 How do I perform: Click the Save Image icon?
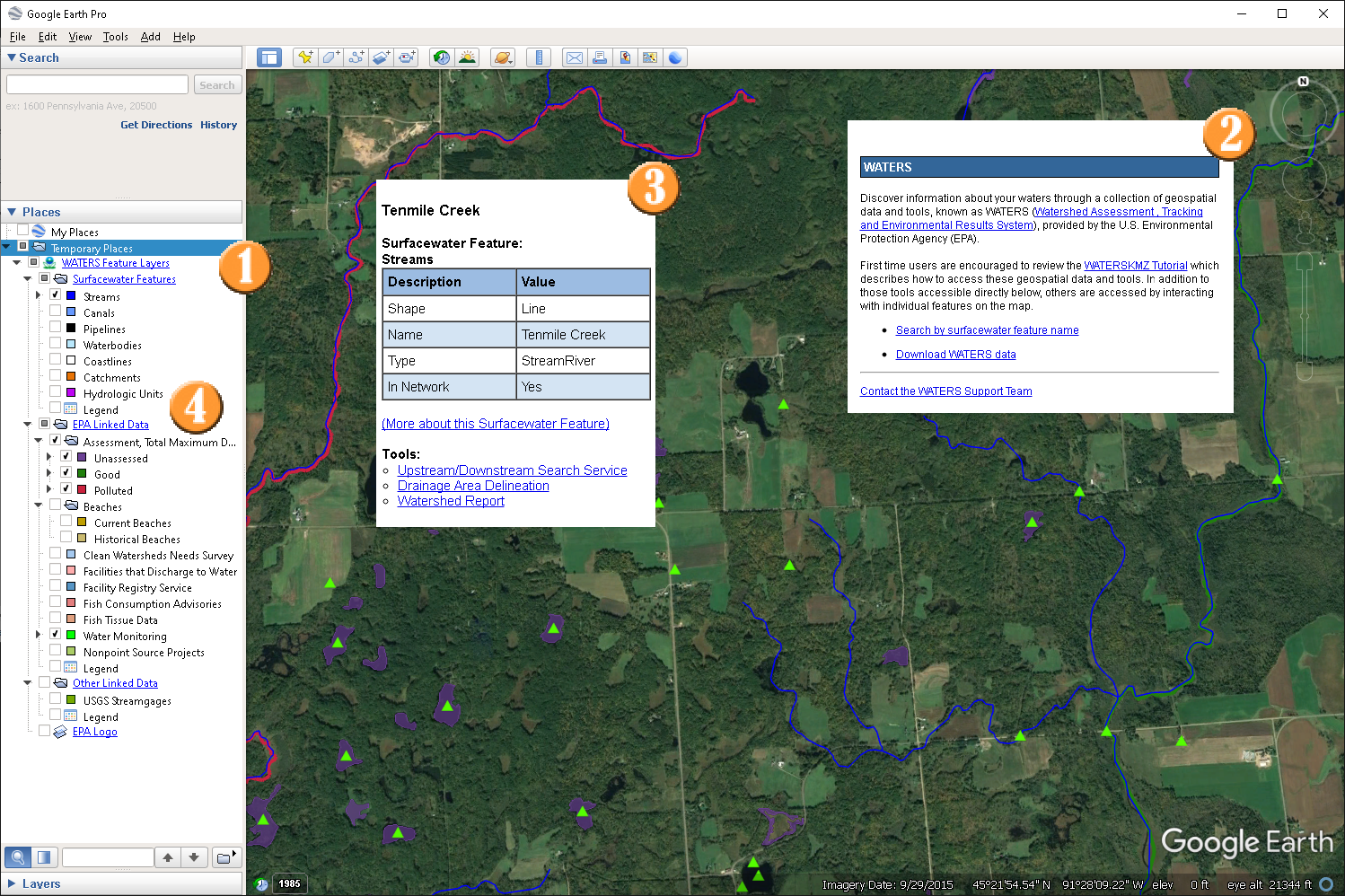click(625, 57)
